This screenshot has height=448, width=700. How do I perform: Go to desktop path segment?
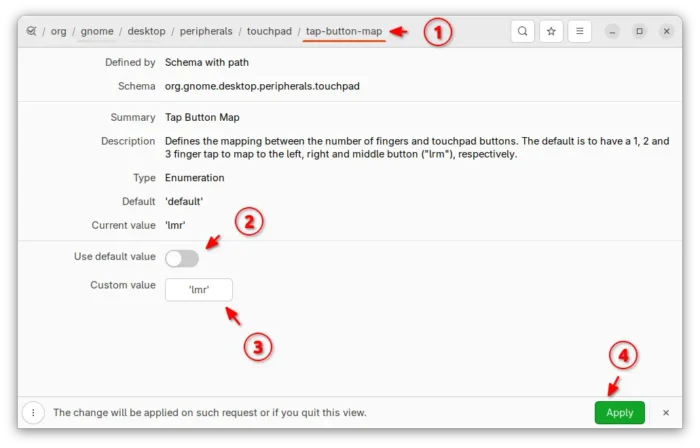[x=146, y=31]
